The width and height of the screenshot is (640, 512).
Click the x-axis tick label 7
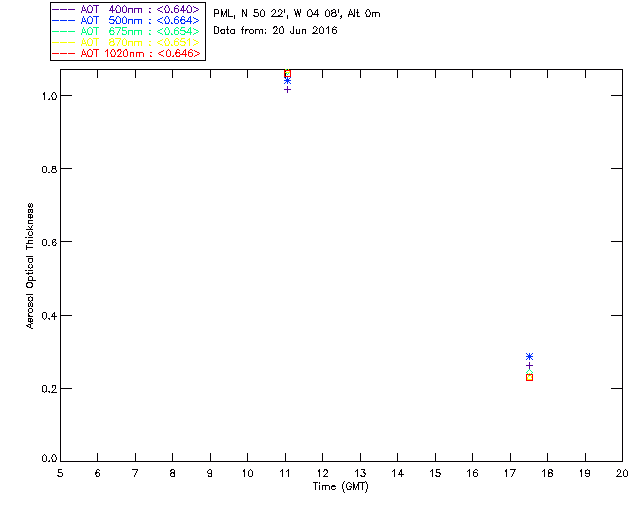click(x=135, y=473)
